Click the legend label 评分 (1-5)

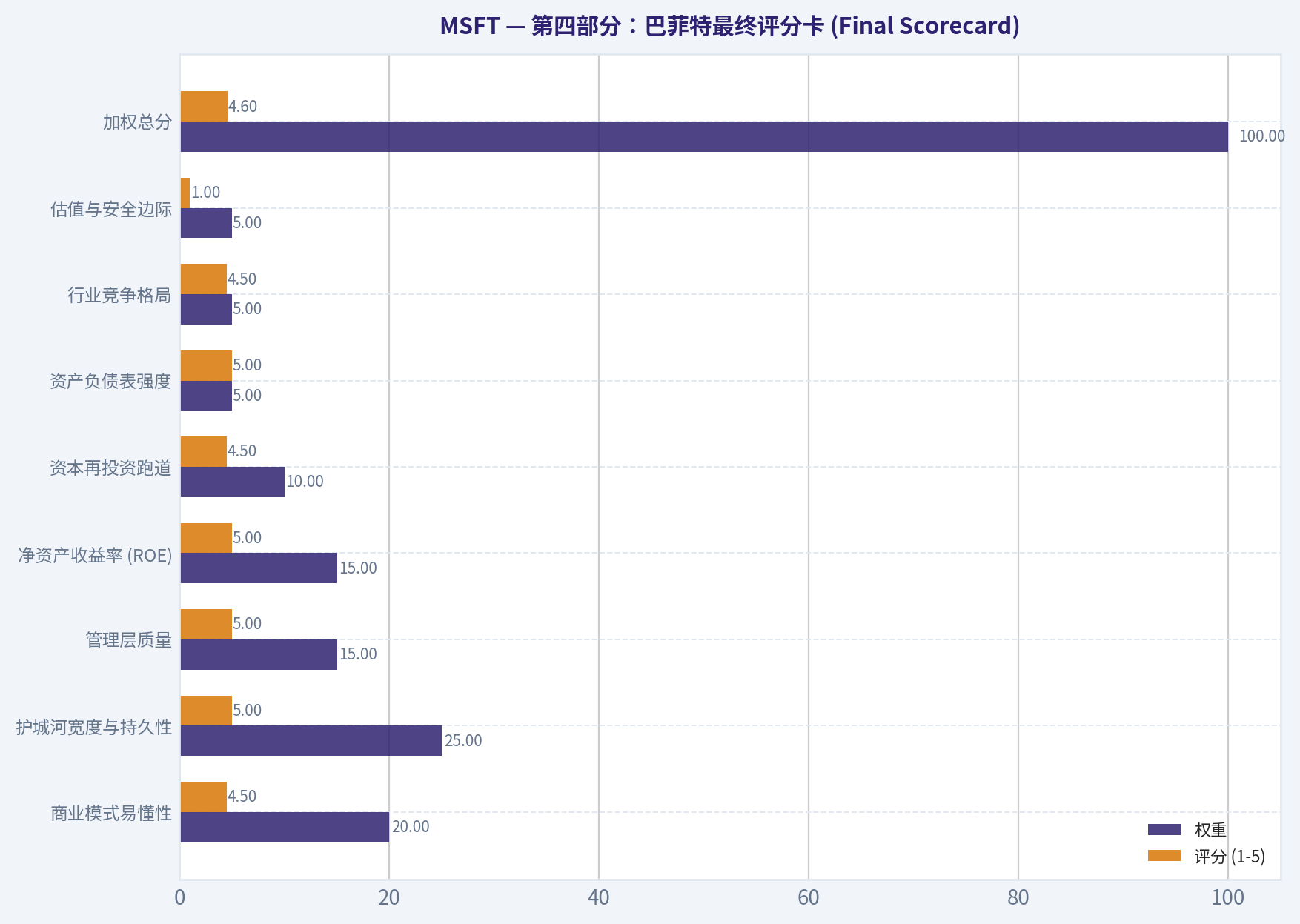pos(1230,857)
